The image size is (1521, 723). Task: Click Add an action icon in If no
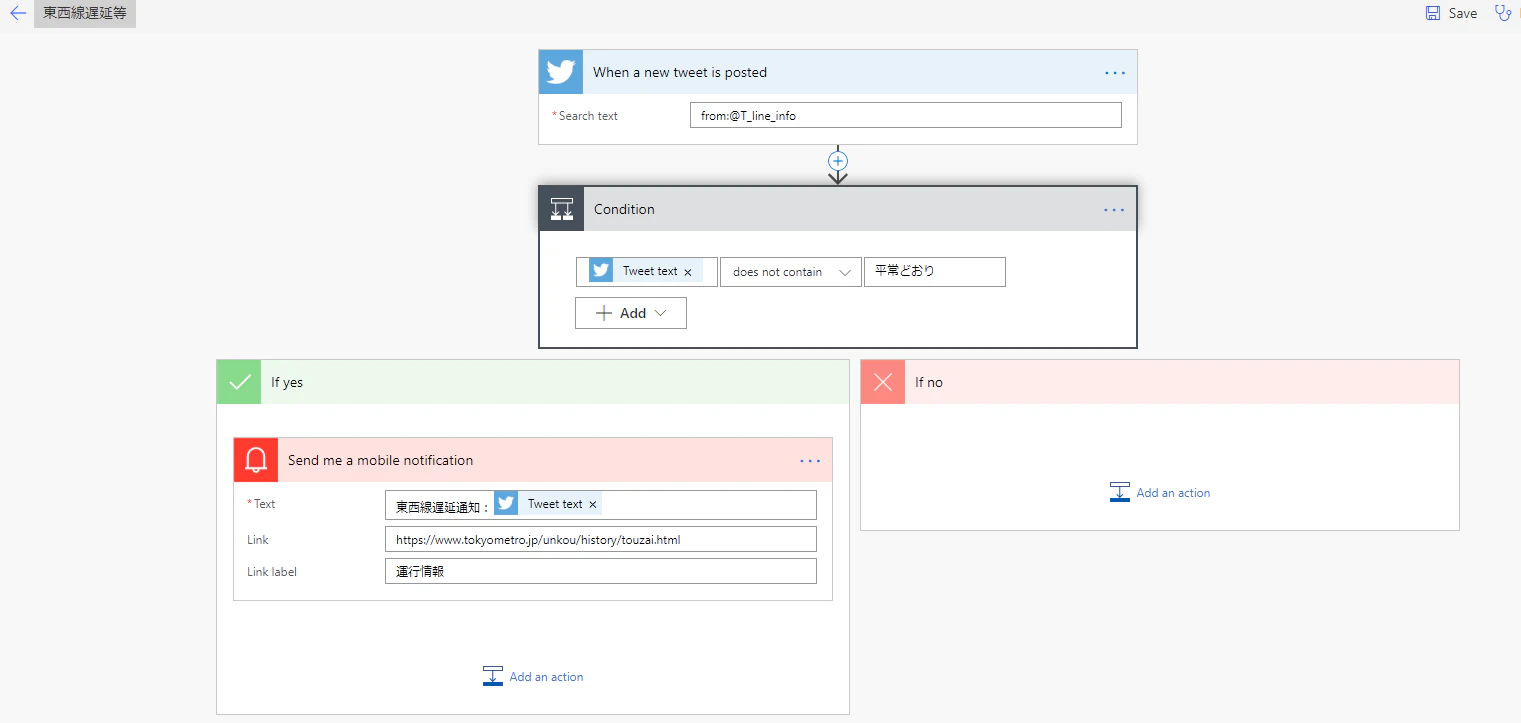coord(1120,492)
